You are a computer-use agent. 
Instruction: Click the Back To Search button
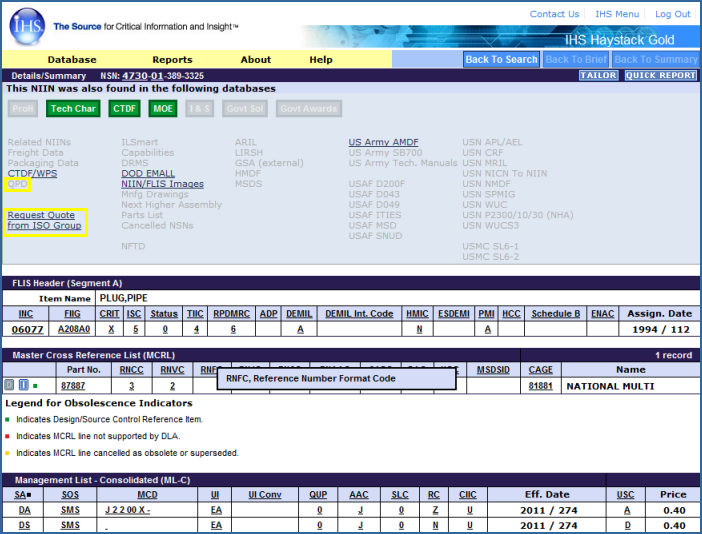[x=501, y=60]
